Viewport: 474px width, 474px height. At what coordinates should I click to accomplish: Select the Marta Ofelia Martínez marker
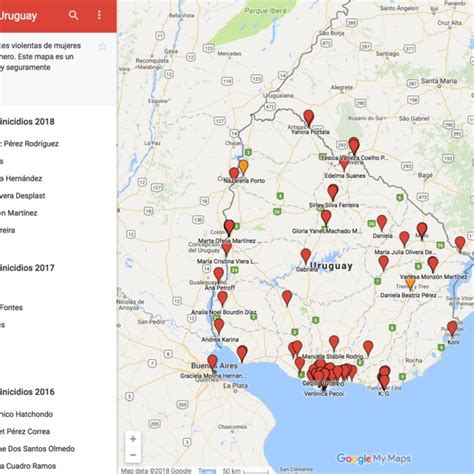(x=229, y=228)
